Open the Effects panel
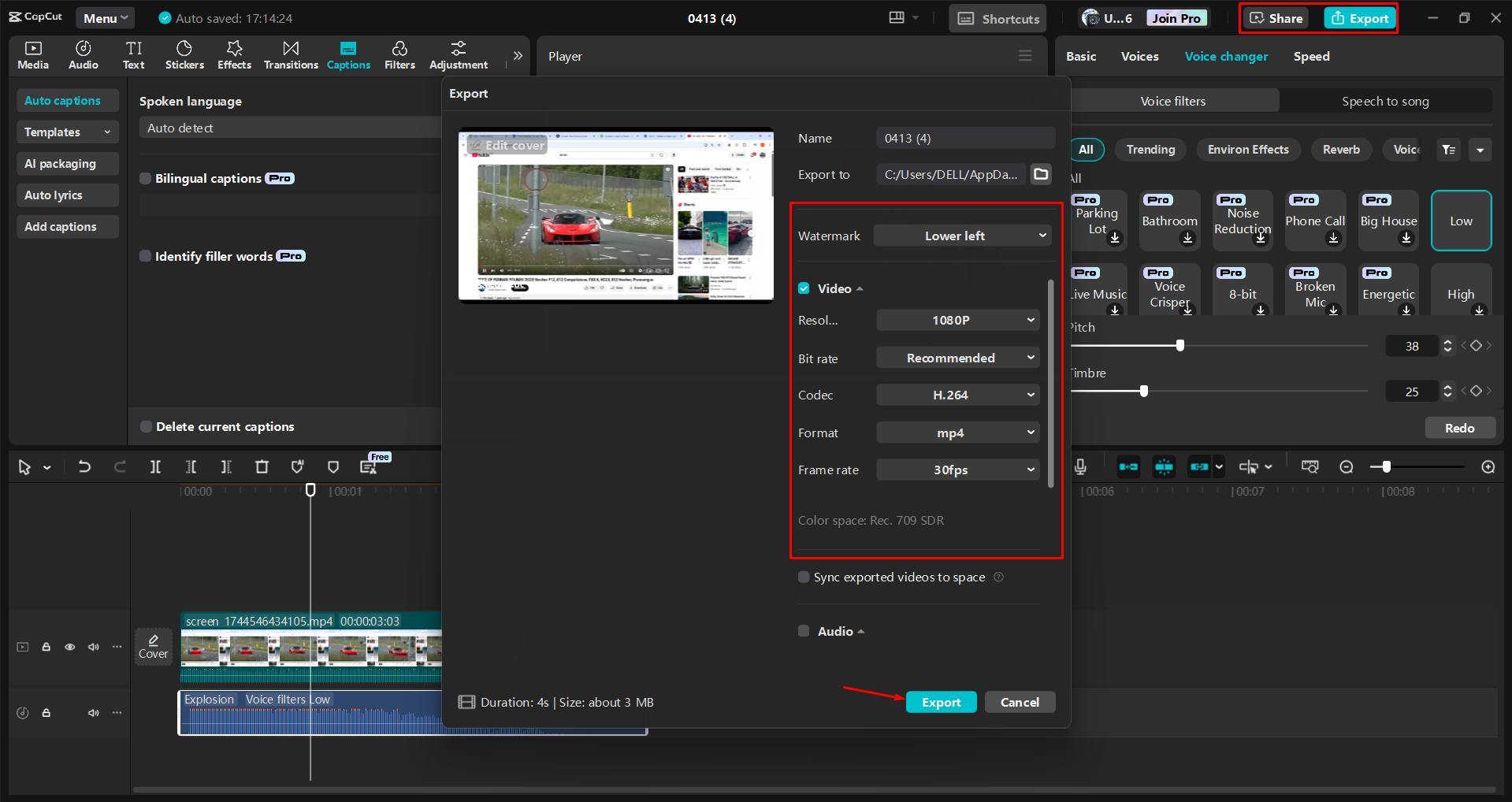Screen dimensions: 1512x802 [x=234, y=54]
